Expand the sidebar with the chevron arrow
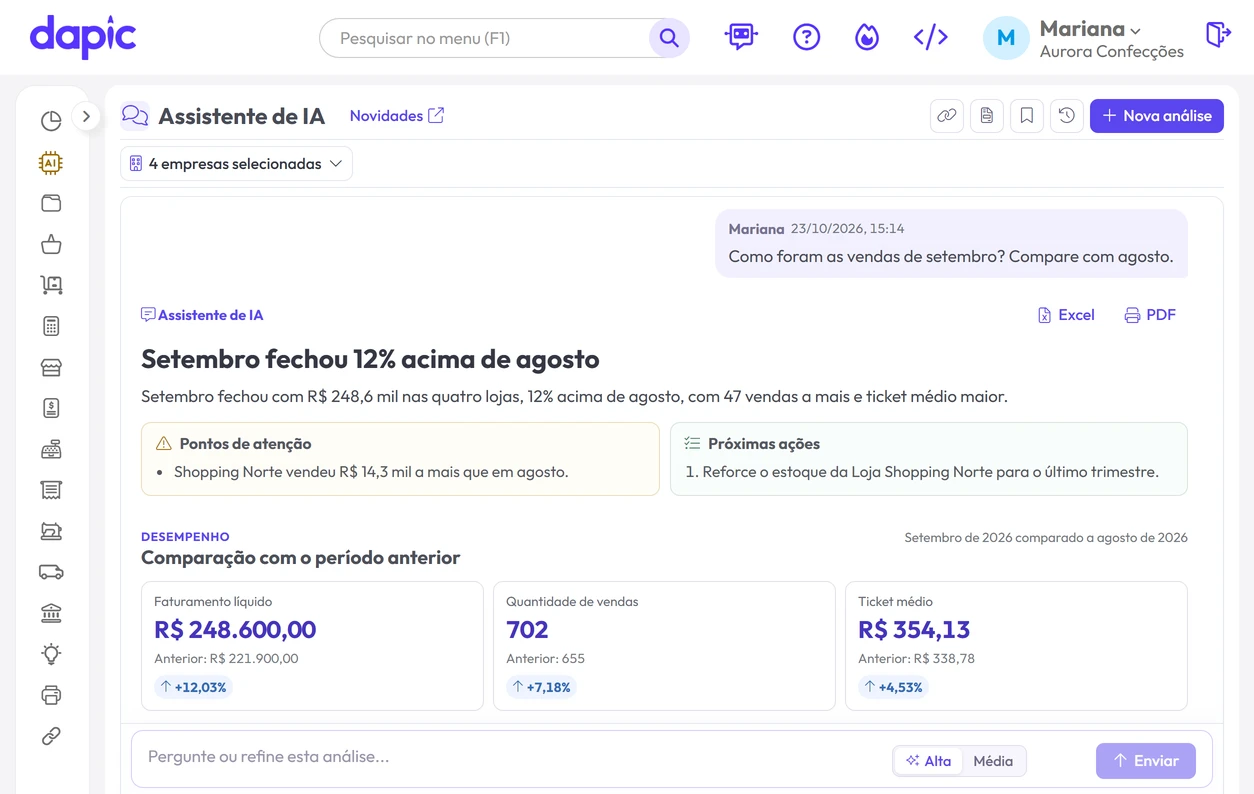Viewport: 1254px width, 794px height. coord(86,116)
